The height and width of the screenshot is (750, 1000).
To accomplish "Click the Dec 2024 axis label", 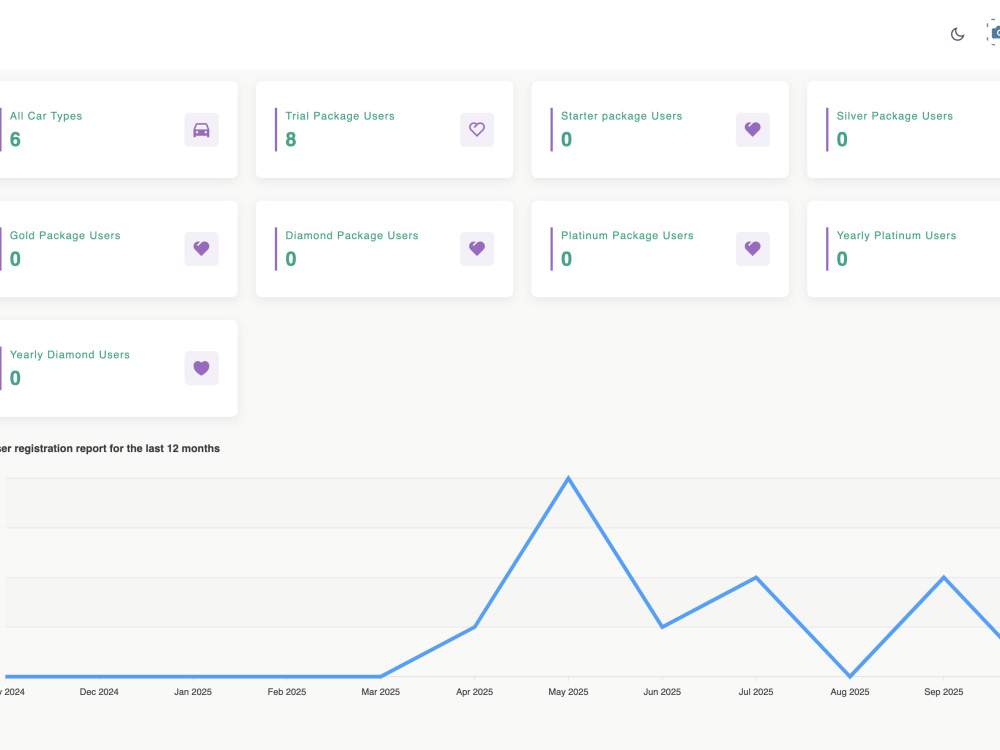I will click(x=99, y=692).
